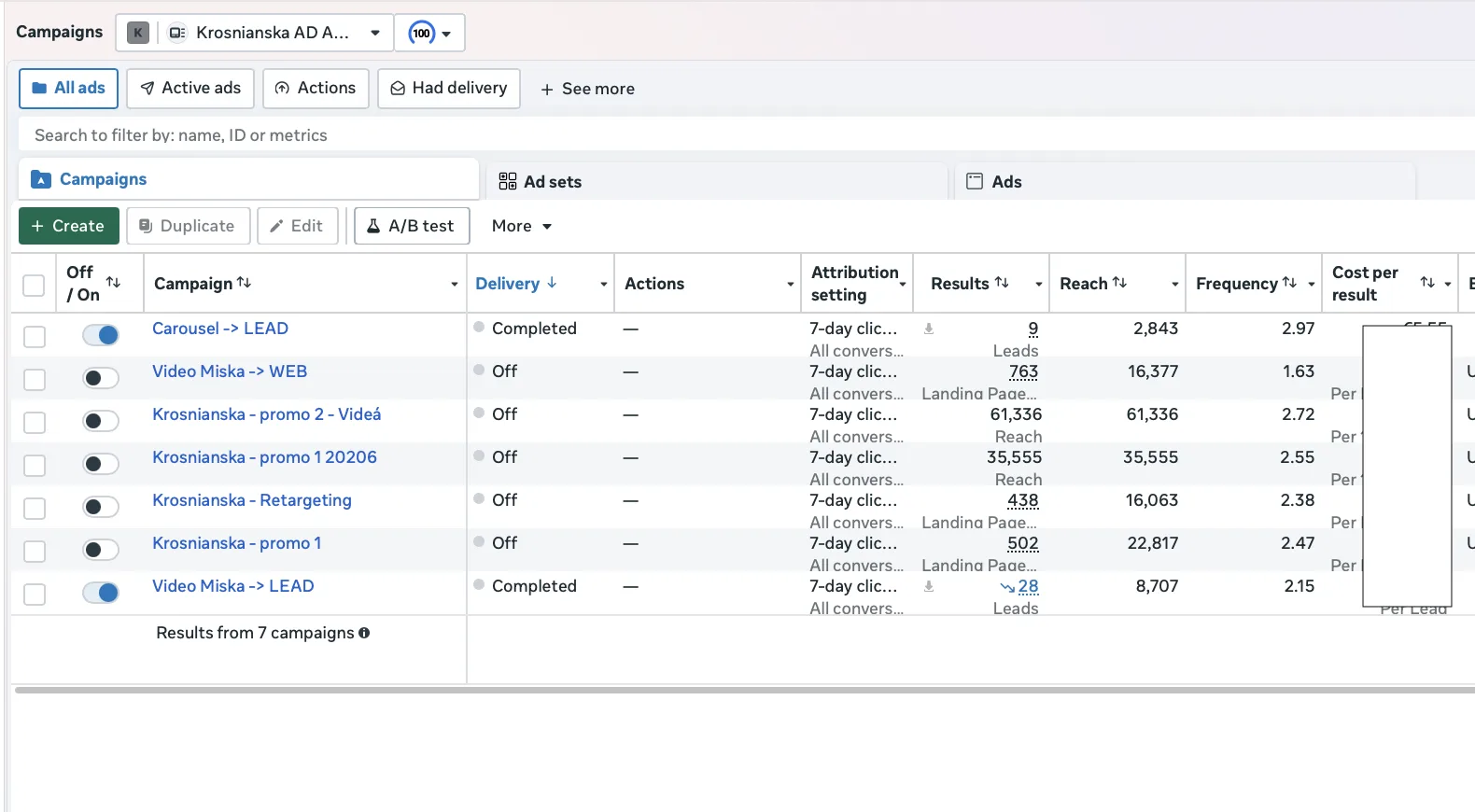Click the Ad sets grid icon
The width and height of the screenshot is (1475, 812).
pos(508,181)
